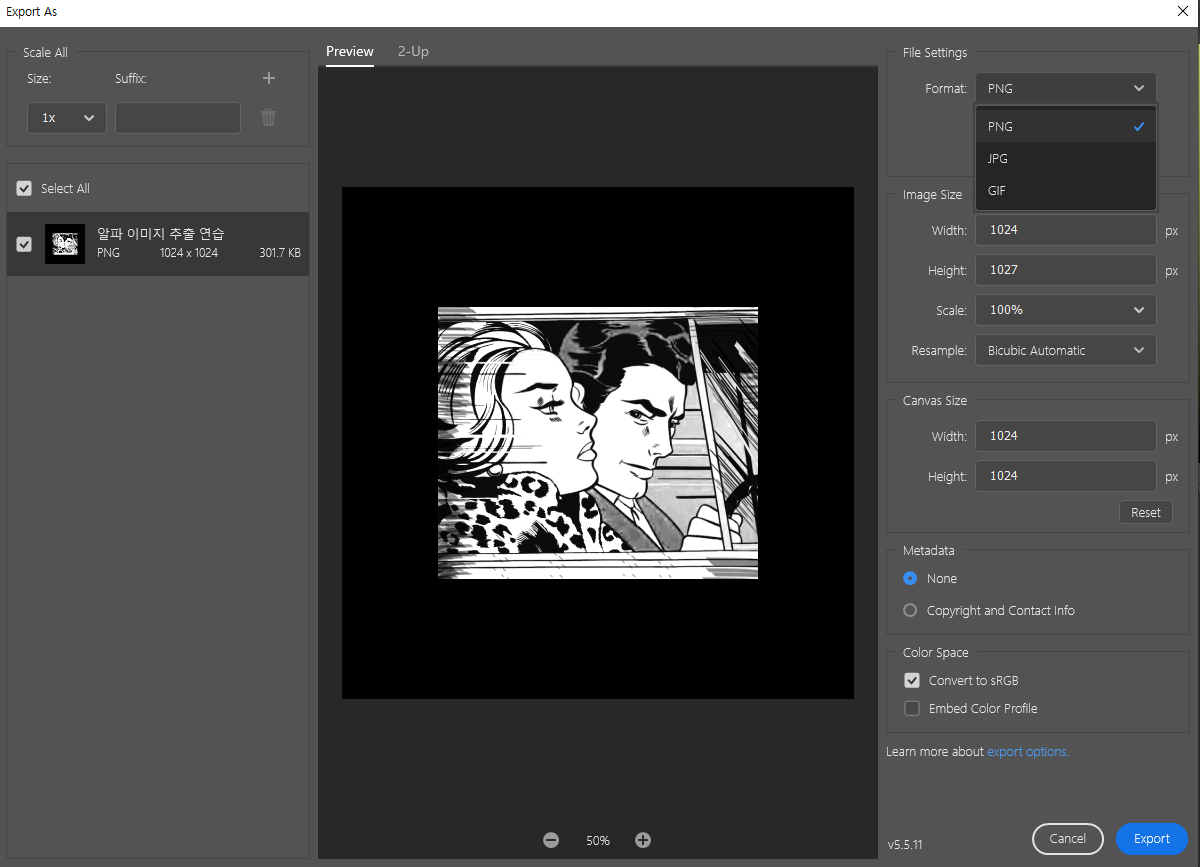The image size is (1200, 867).
Task: Select Copyright and Contact Info radio option
Action: coord(910,610)
